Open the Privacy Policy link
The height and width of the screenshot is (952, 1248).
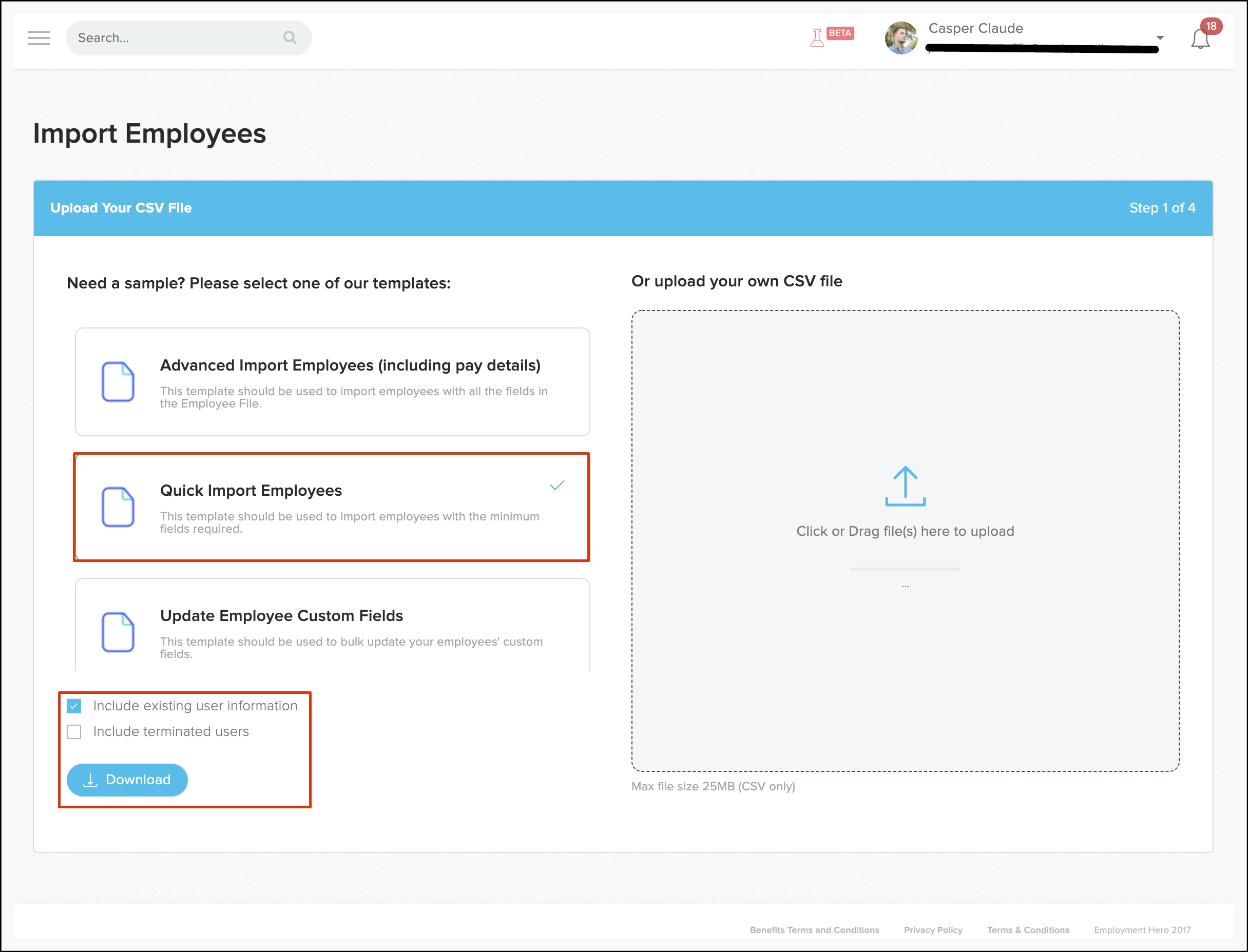pyautogui.click(x=932, y=930)
